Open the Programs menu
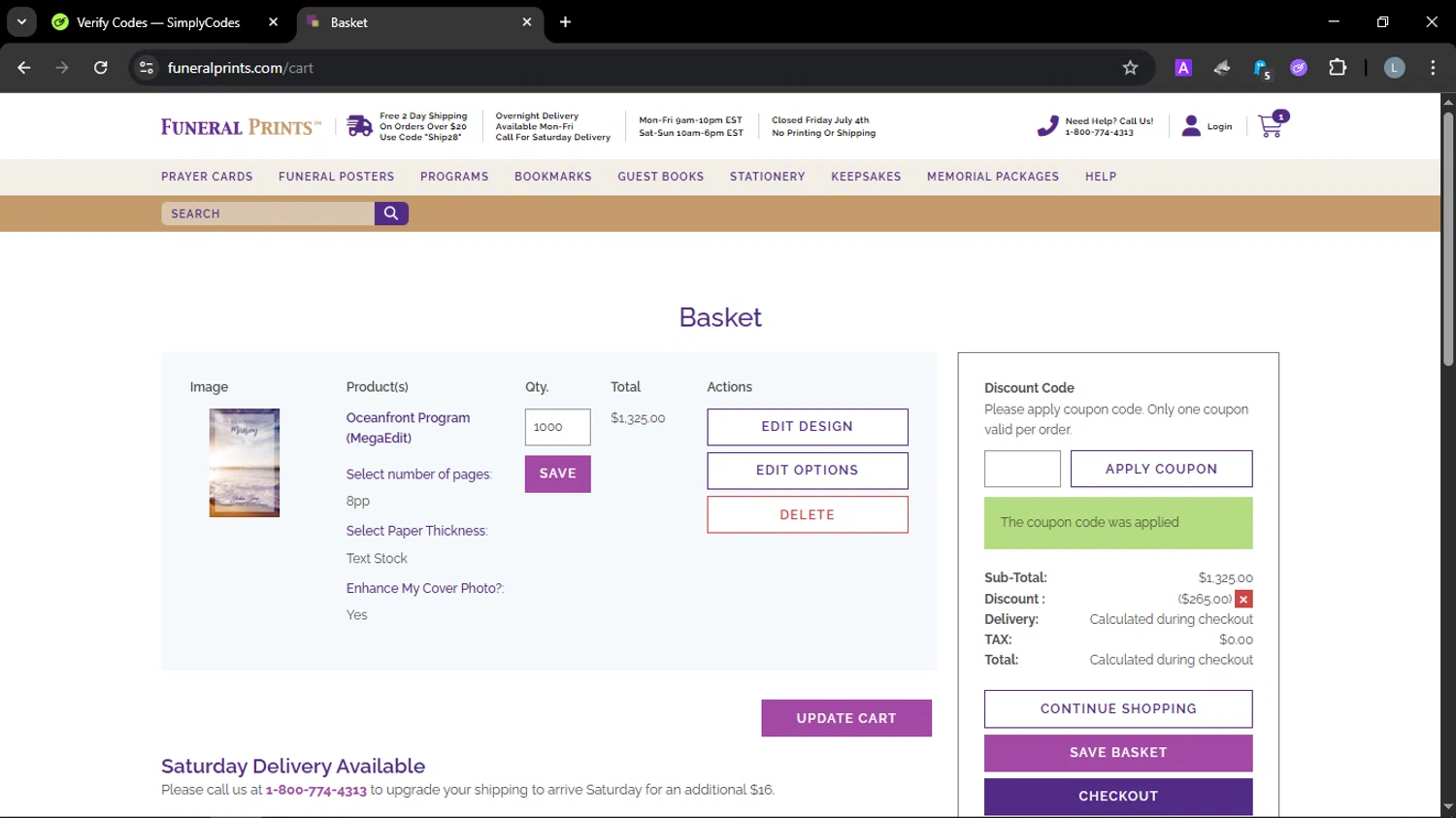 click(x=454, y=177)
